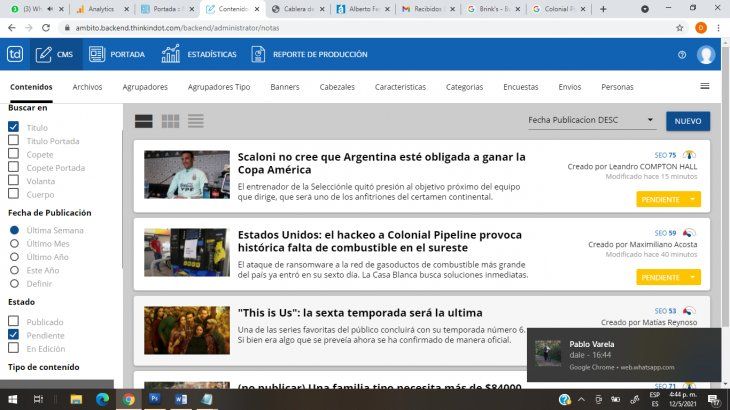The height and width of the screenshot is (410, 730).
Task: Select the Última Semana radio option
Action: [x=14, y=230]
